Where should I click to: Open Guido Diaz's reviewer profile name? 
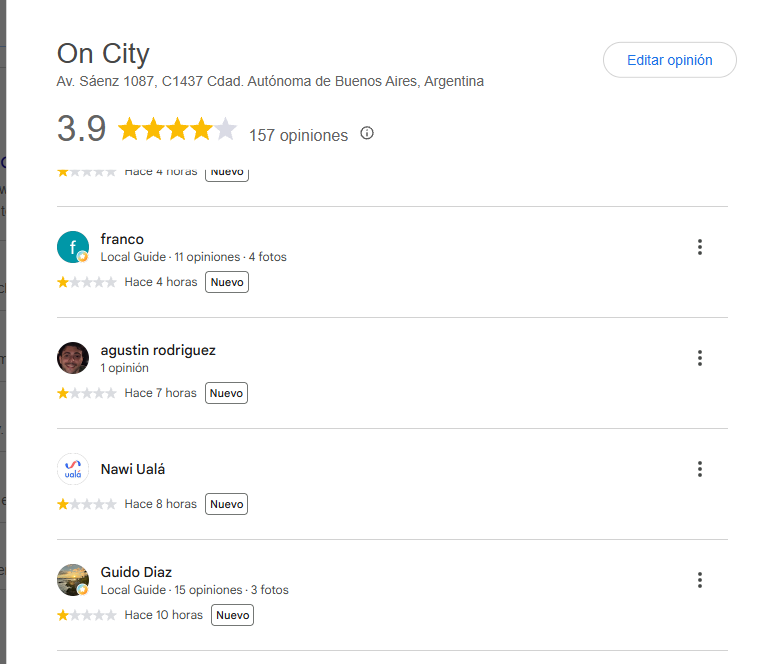coord(136,572)
